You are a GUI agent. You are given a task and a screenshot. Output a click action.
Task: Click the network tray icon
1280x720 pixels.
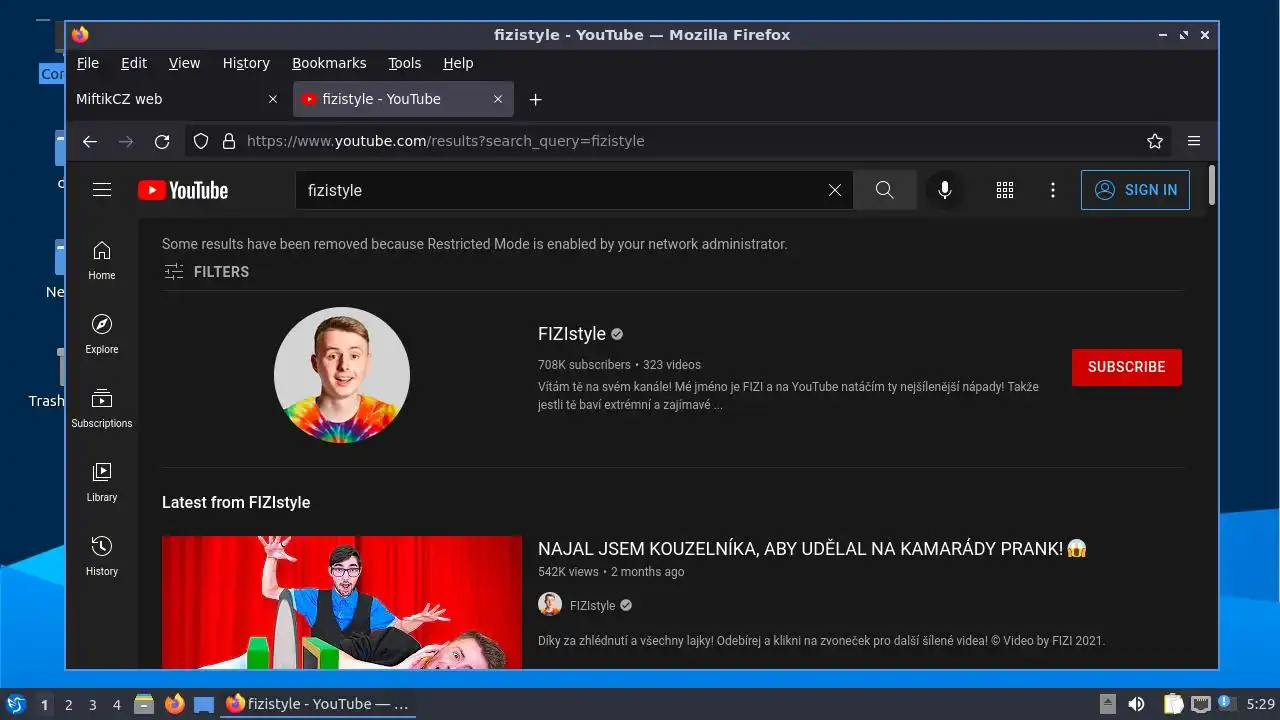1201,704
